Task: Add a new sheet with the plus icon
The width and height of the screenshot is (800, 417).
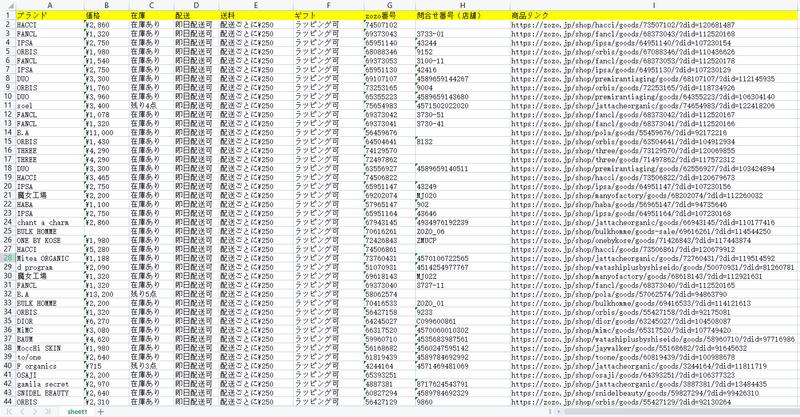Action: 101,411
